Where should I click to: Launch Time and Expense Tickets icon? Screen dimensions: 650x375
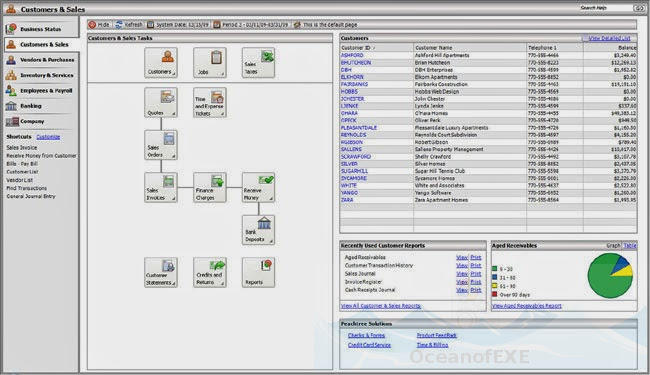210,102
